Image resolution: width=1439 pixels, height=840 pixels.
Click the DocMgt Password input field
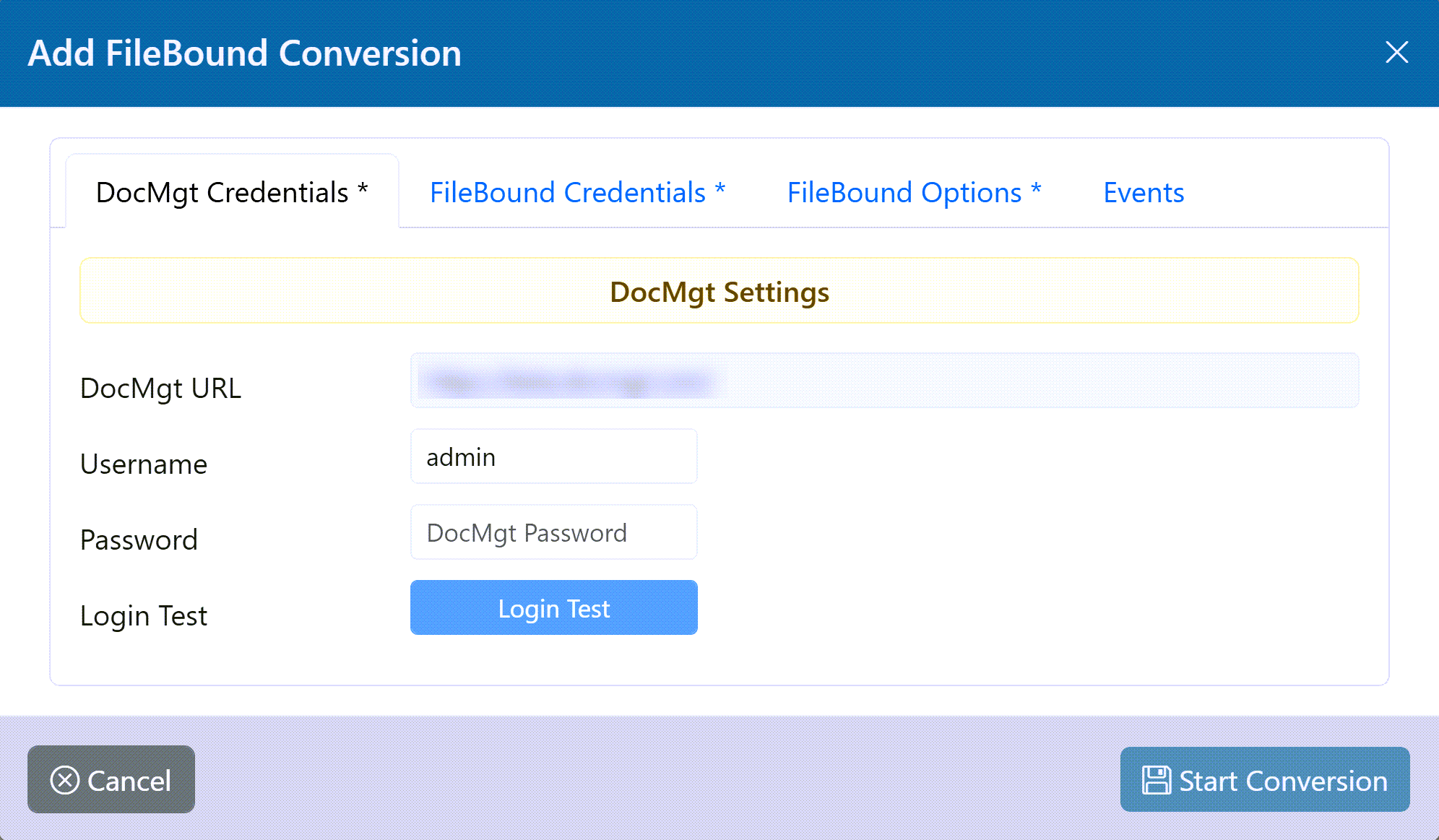click(553, 533)
